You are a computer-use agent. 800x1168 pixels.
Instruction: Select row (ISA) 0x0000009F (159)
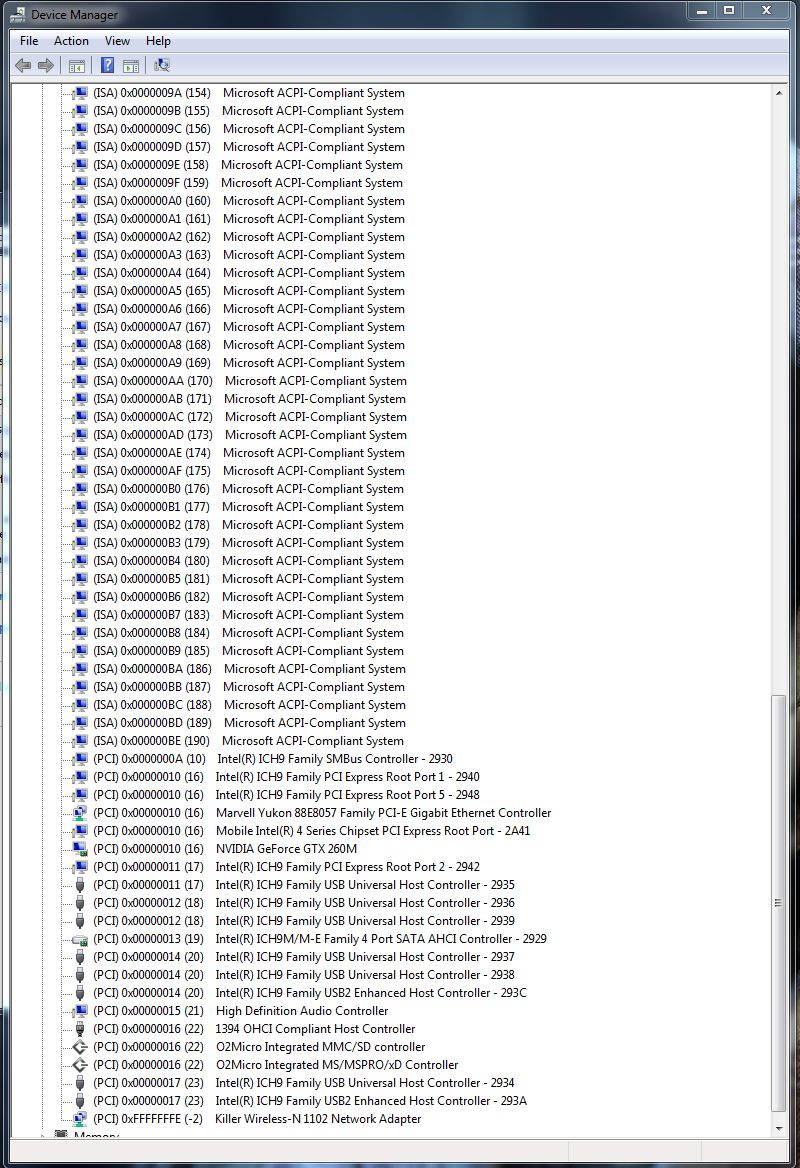[247, 183]
